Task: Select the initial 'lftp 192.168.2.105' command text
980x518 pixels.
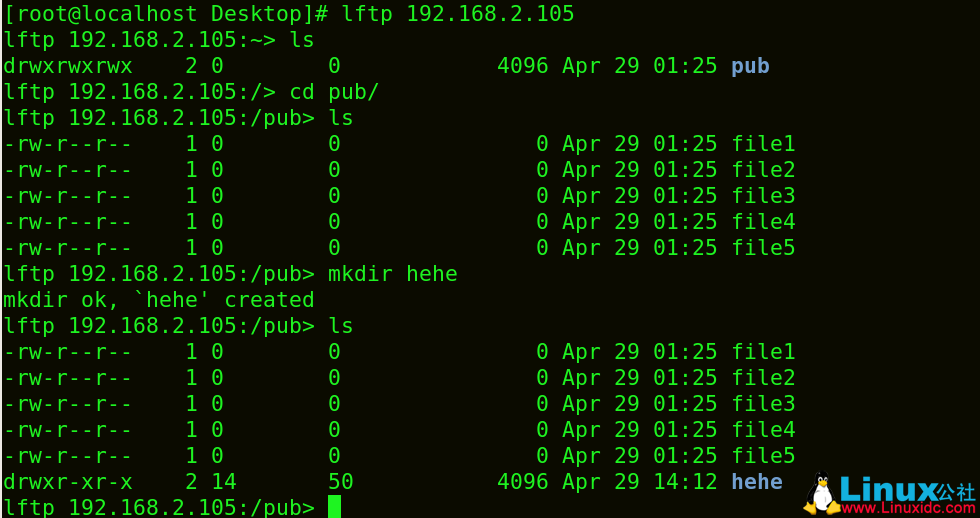Action: pos(458,14)
